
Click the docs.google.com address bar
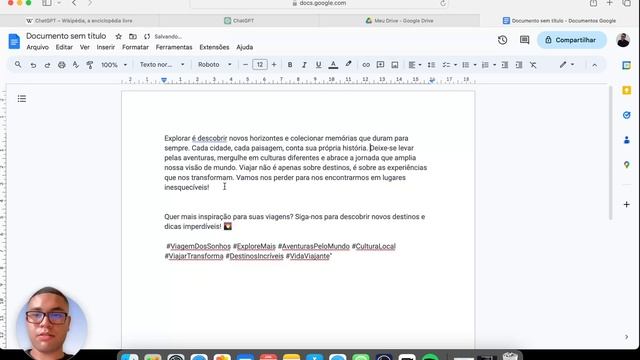319,3
